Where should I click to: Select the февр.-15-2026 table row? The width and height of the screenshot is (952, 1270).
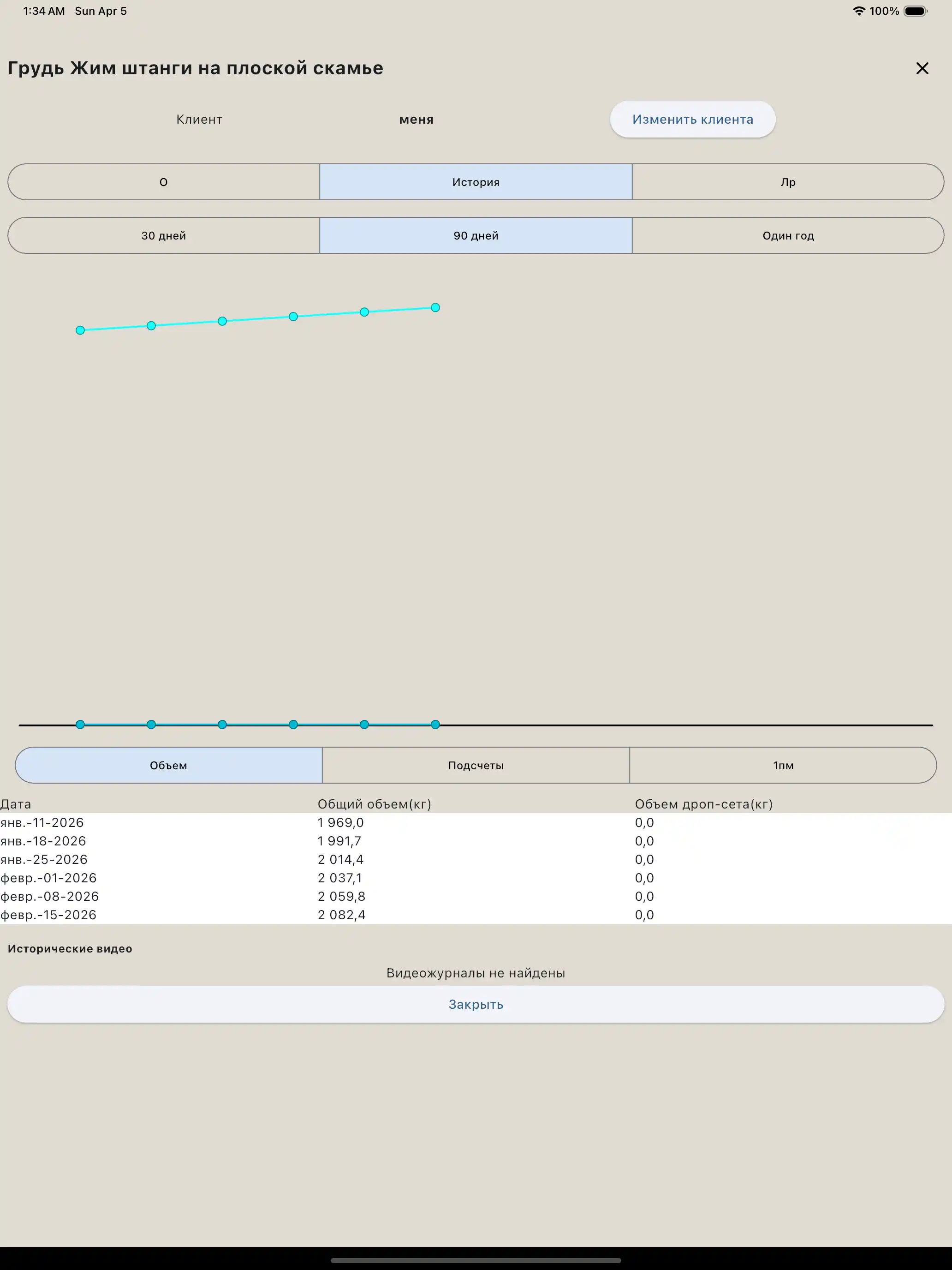pyautogui.click(x=49, y=915)
